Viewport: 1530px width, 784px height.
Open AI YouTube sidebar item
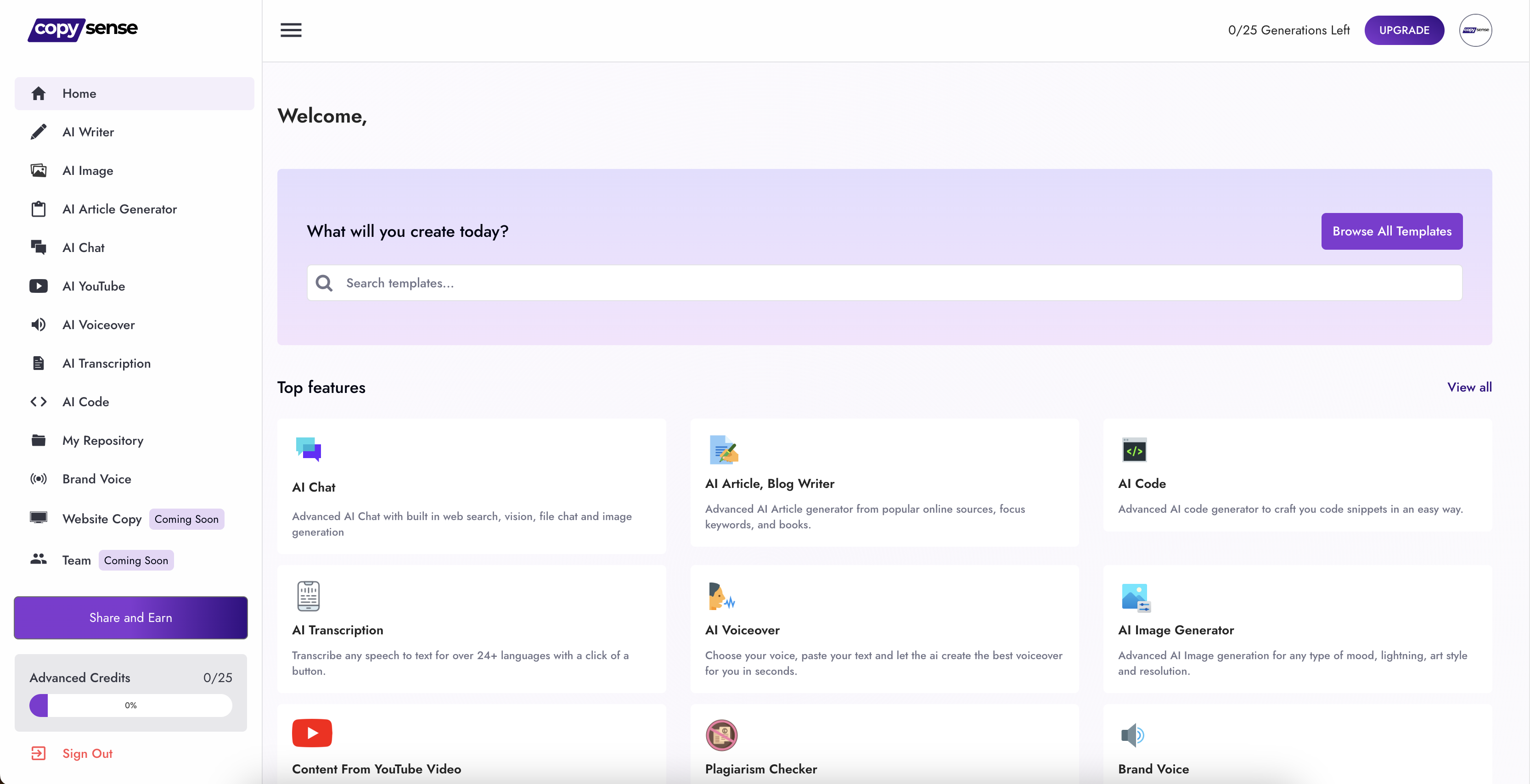(93, 286)
